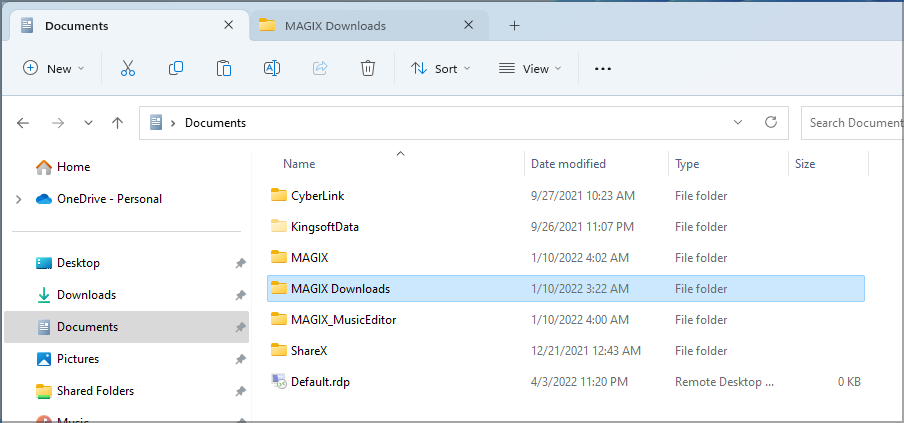Go back with the Back arrow

pos(22,123)
